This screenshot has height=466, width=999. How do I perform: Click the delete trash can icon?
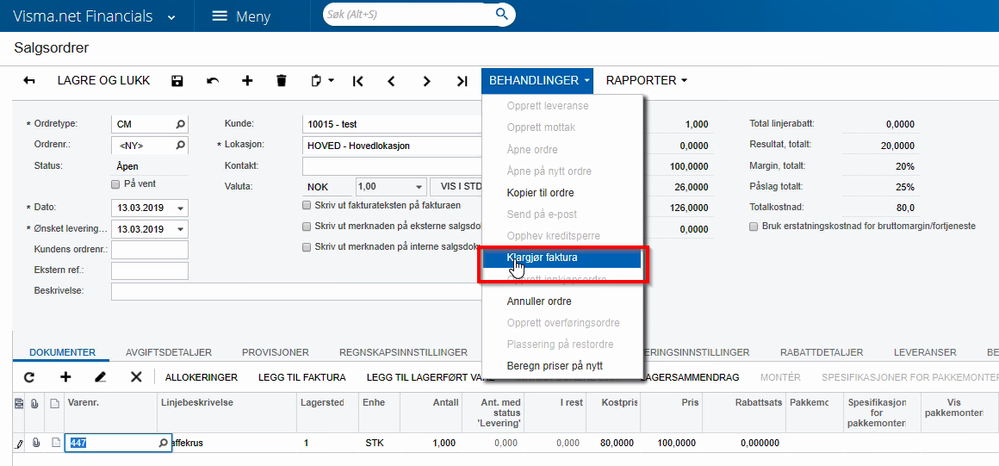pyautogui.click(x=281, y=81)
